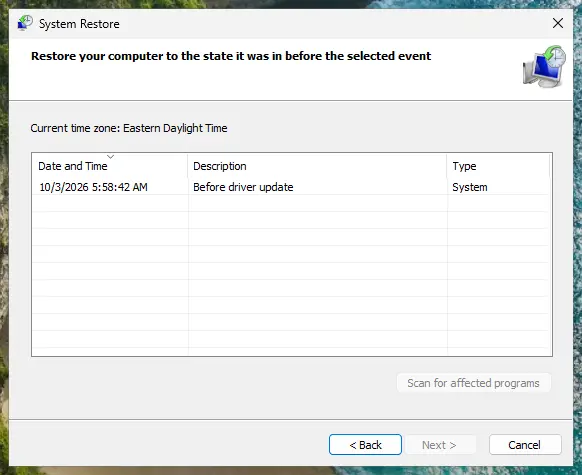Click the System Restore title bar icon
This screenshot has width=582, height=475.
[x=25, y=23]
